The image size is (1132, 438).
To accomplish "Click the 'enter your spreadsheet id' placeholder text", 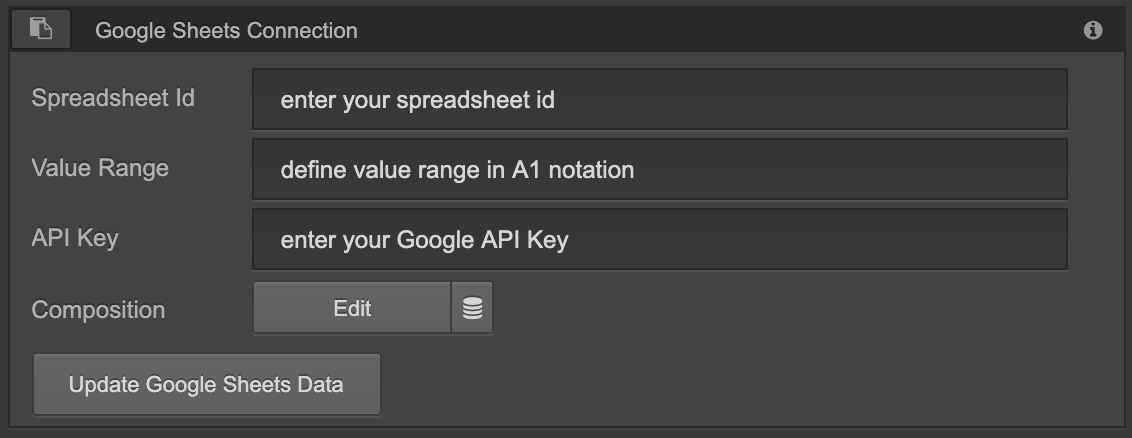I will (x=417, y=100).
